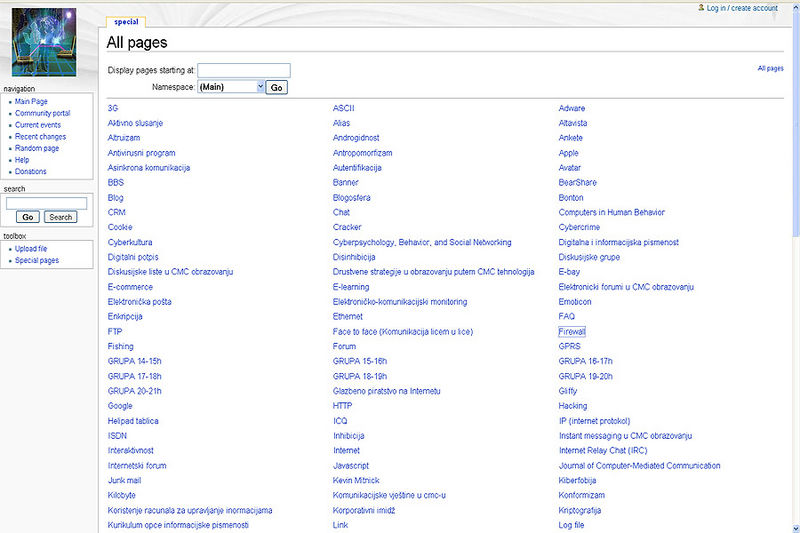Open the Junk mail page

pos(124,480)
